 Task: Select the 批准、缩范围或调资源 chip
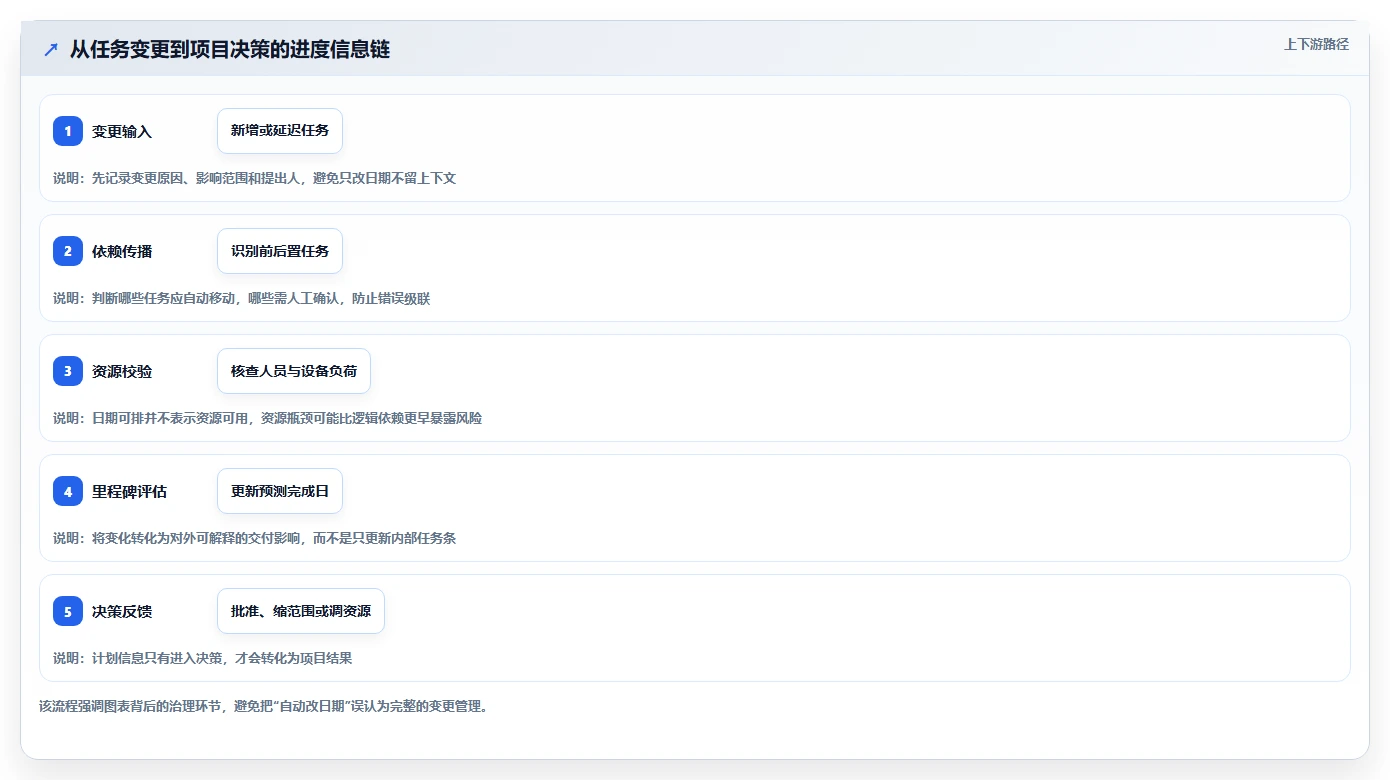[301, 611]
